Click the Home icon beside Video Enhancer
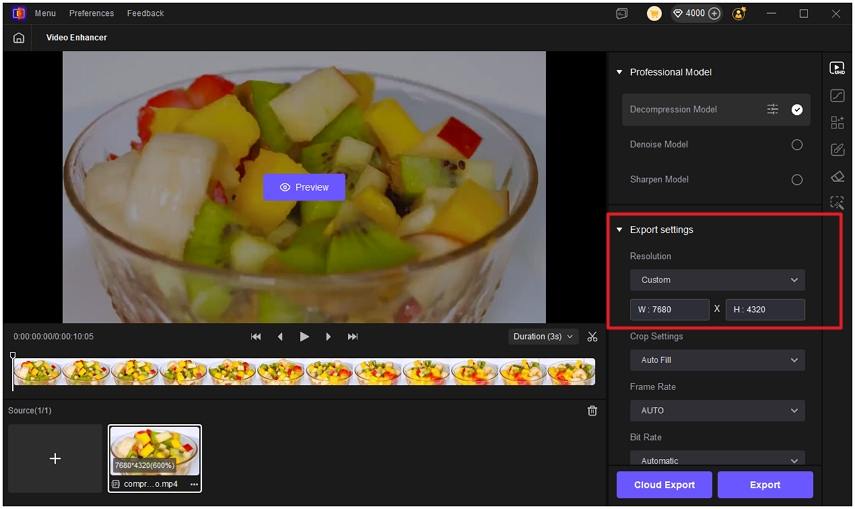Screen dimensions: 855x509 (18, 38)
